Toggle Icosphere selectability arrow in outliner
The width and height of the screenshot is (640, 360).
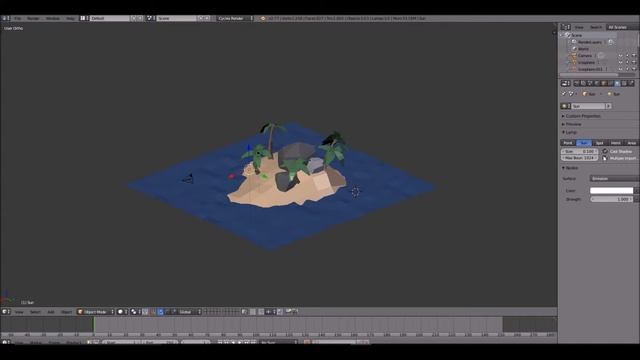627,62
